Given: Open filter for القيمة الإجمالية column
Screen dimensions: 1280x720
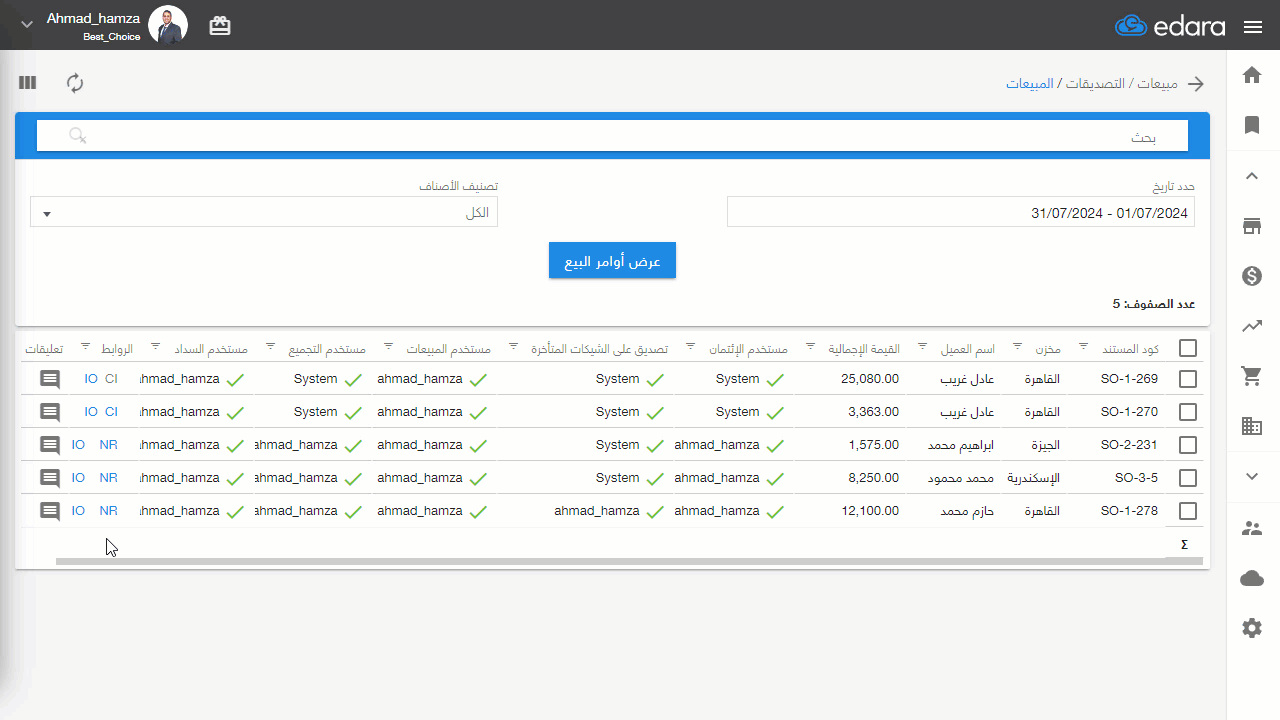Looking at the screenshot, I should (x=810, y=346).
